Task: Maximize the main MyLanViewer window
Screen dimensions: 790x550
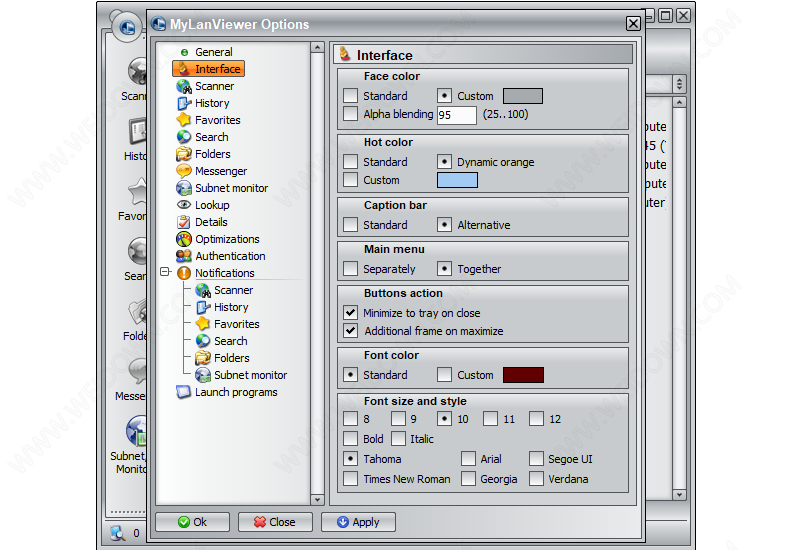Action: pos(665,16)
